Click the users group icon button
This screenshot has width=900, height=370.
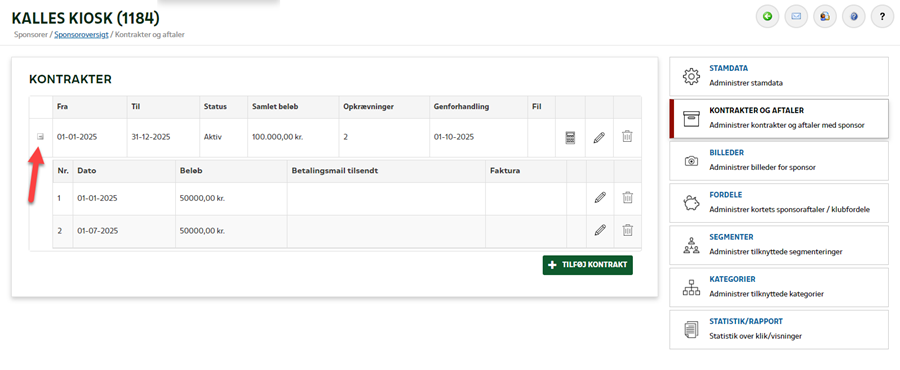coord(825,17)
